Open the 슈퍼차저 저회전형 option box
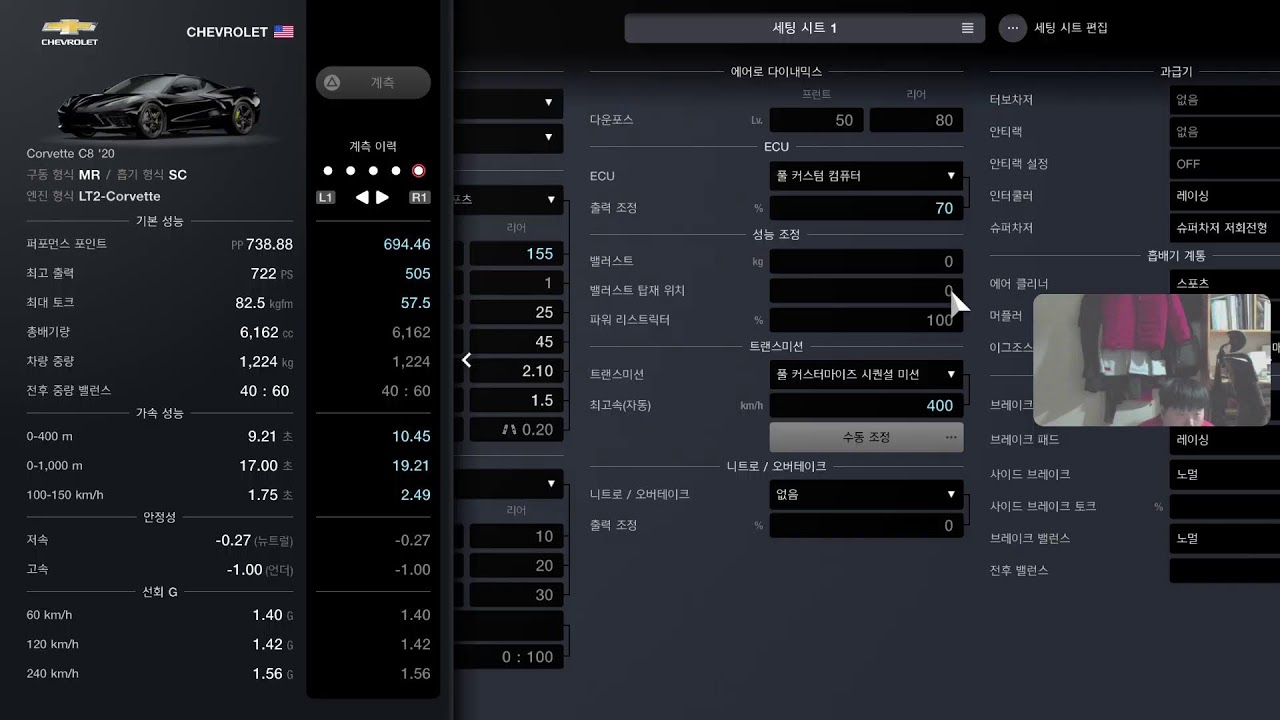Image resolution: width=1280 pixels, height=720 pixels. (x=1224, y=228)
